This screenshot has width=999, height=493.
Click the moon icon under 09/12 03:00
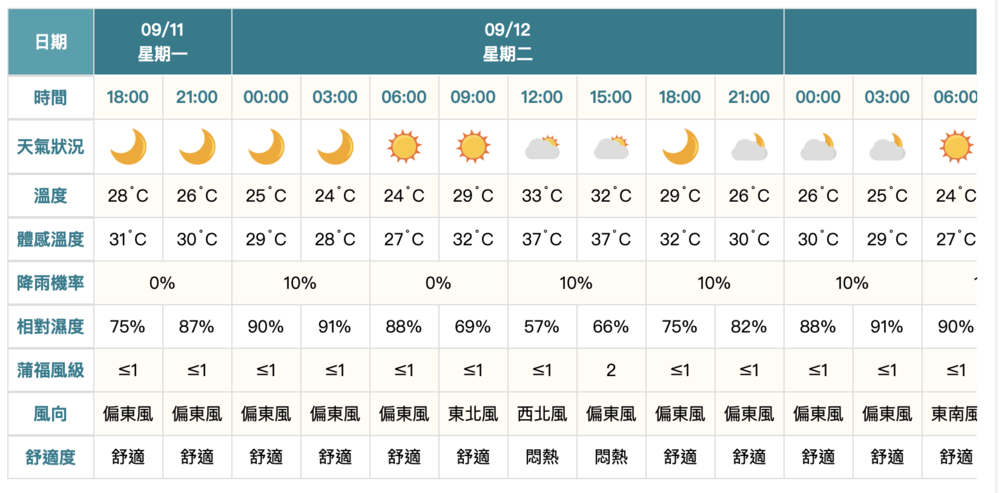pos(335,147)
